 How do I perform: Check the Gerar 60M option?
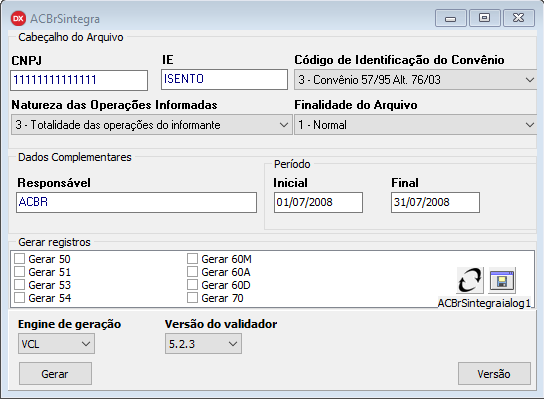(x=192, y=259)
